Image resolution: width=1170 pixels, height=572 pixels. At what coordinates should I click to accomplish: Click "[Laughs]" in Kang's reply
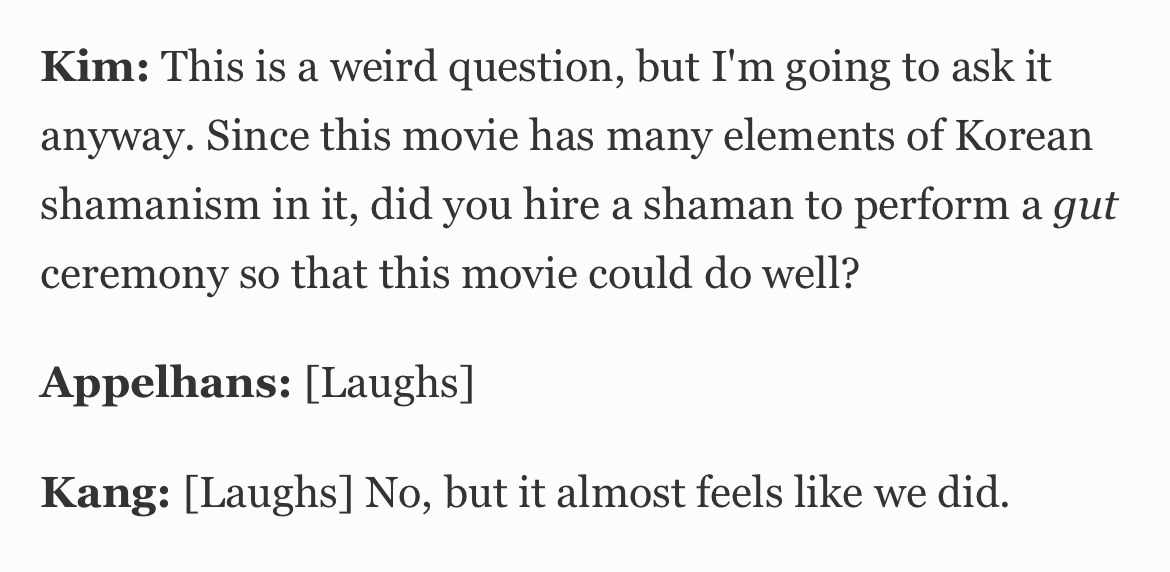tap(267, 495)
